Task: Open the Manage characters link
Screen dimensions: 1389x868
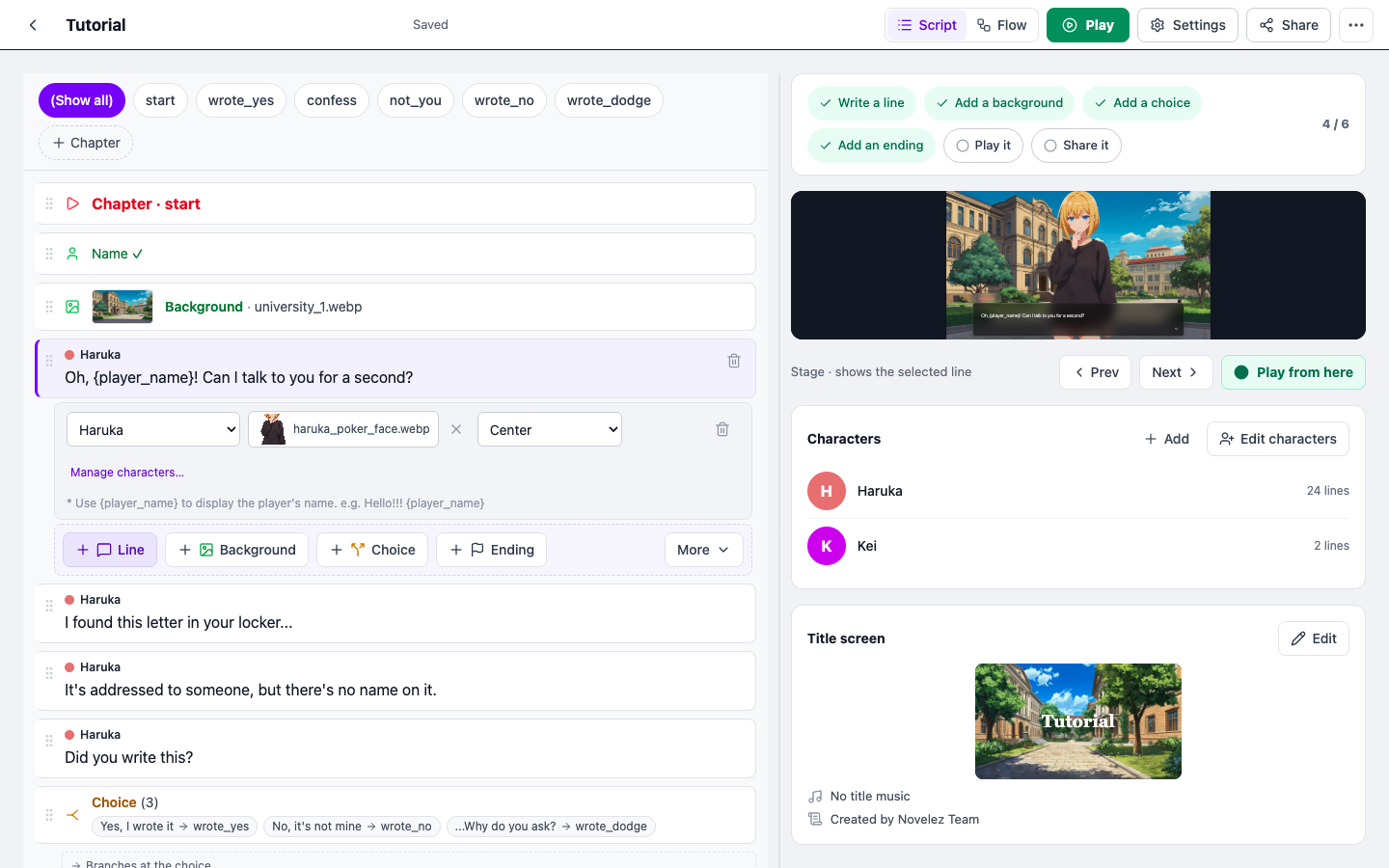Action: click(x=127, y=473)
